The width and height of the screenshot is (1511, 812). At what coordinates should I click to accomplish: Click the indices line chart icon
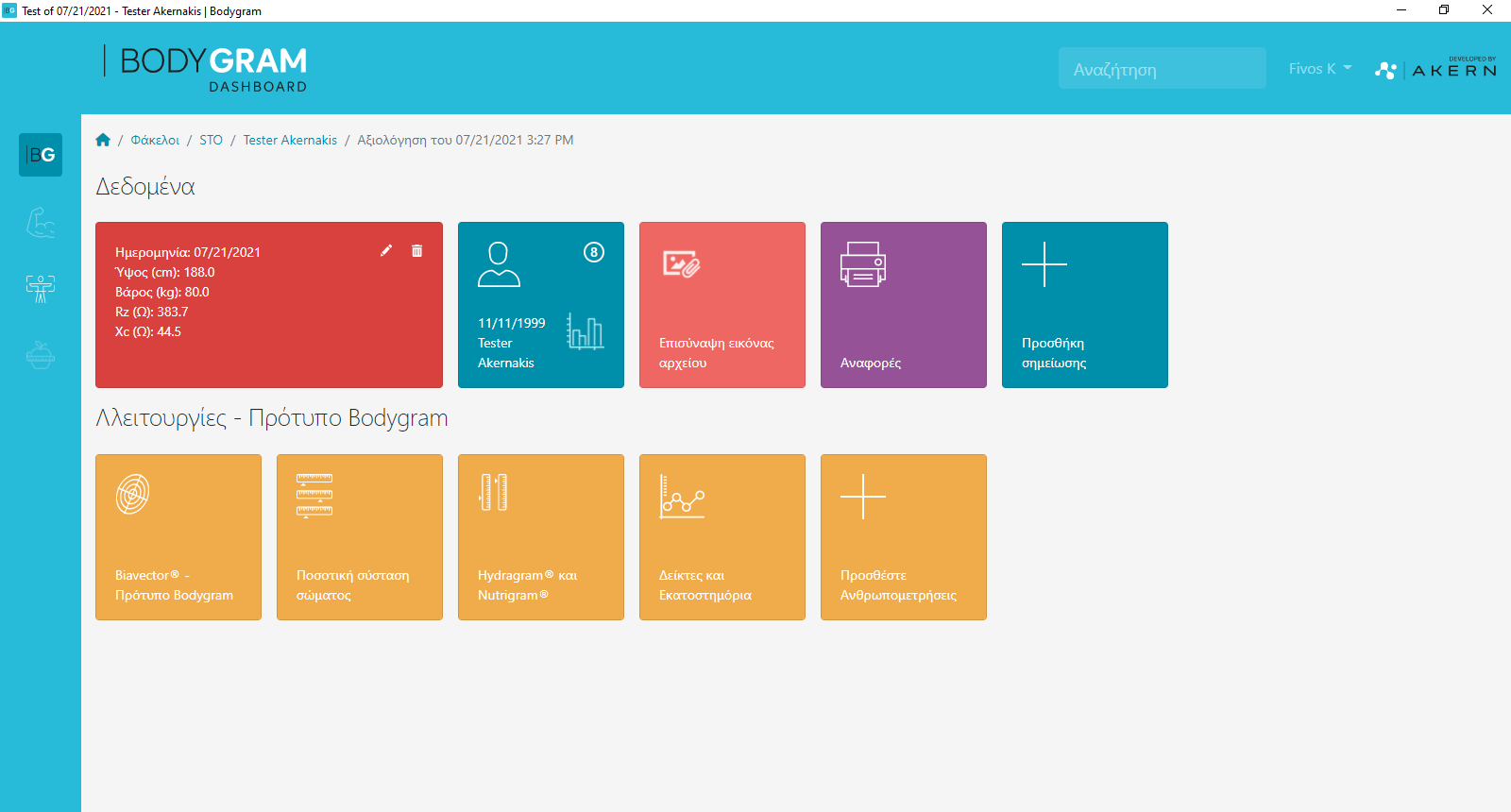pyautogui.click(x=682, y=497)
